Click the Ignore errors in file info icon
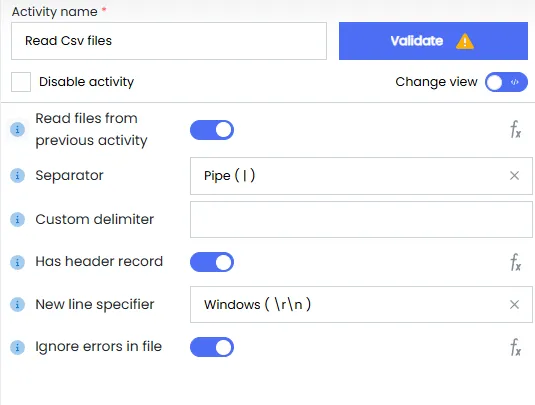 pos(17,347)
